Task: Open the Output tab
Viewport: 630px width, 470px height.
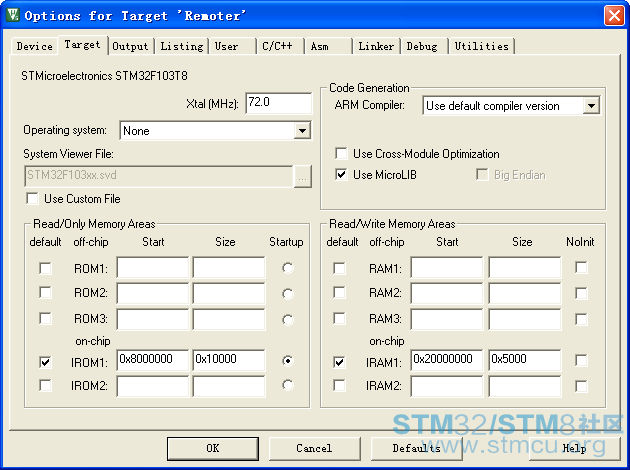Action: (x=130, y=47)
